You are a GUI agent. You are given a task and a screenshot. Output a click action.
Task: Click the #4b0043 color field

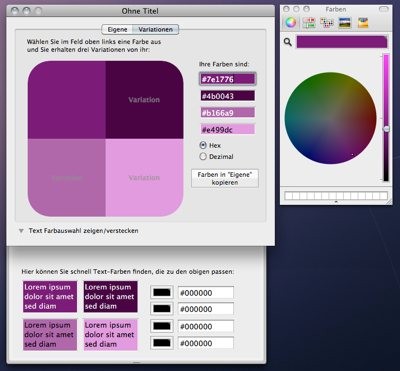click(228, 96)
